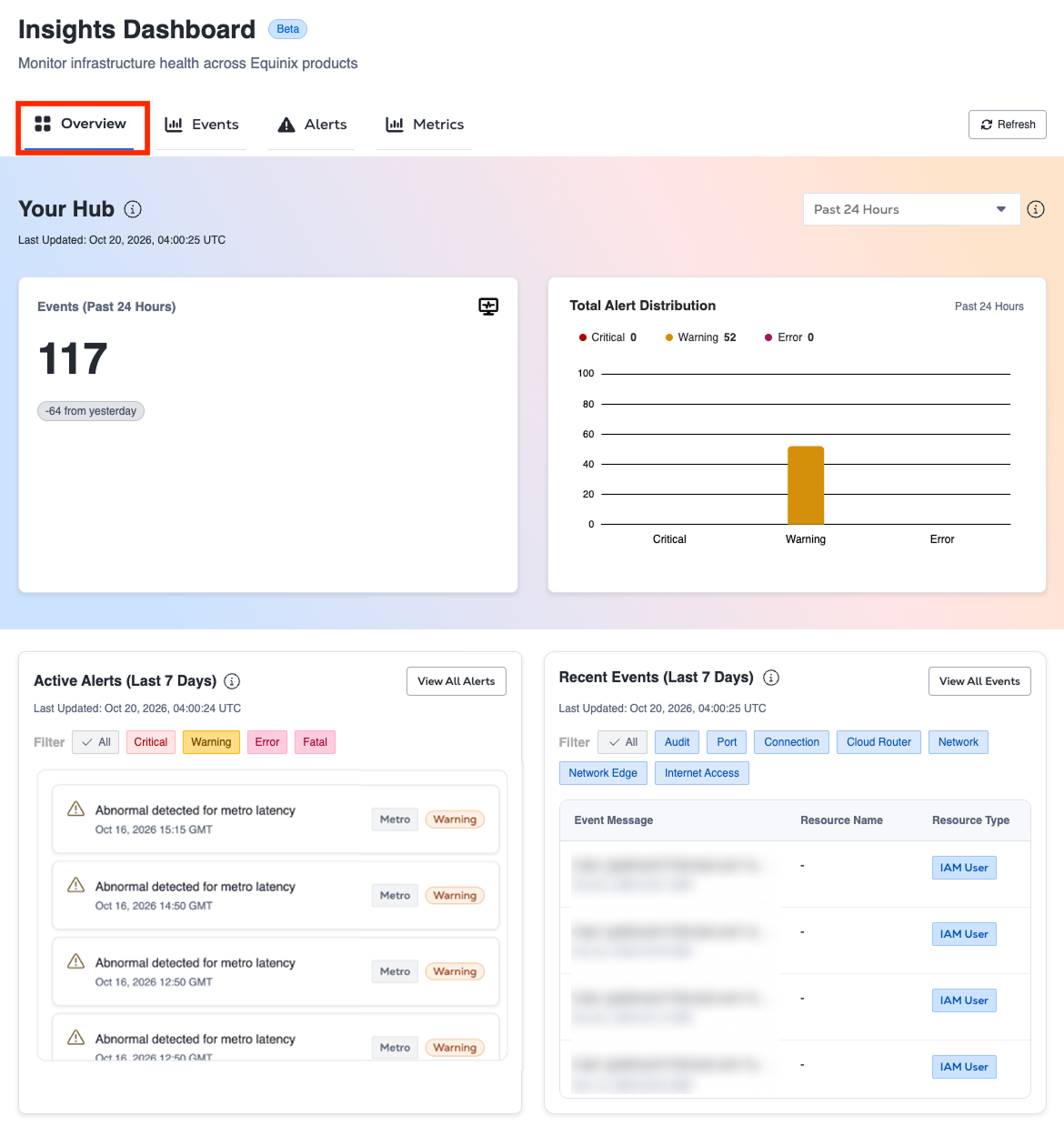Click the Beta badge beside Insights Dashboard
1064x1126 pixels.
[287, 29]
